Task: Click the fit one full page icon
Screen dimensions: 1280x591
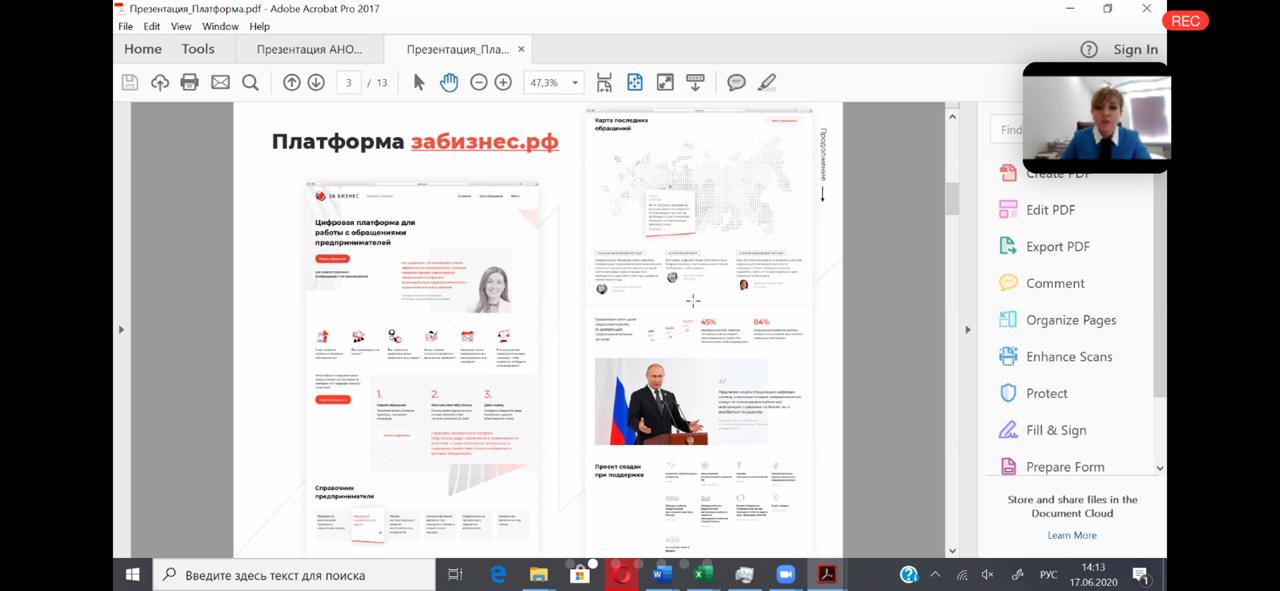Action: pos(635,83)
